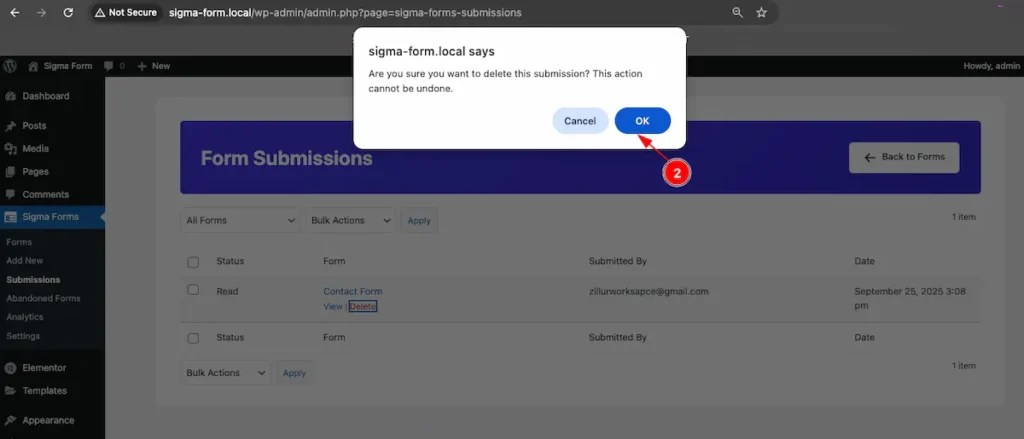Open the Forms submenu item

coord(19,242)
